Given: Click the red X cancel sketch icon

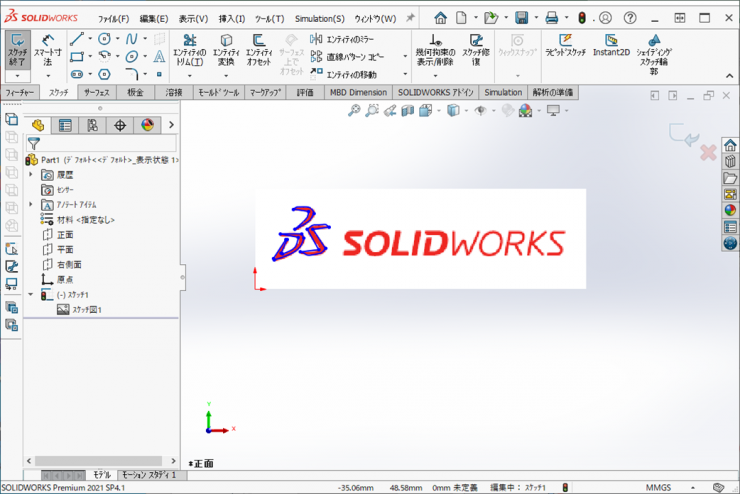Looking at the screenshot, I should [707, 152].
